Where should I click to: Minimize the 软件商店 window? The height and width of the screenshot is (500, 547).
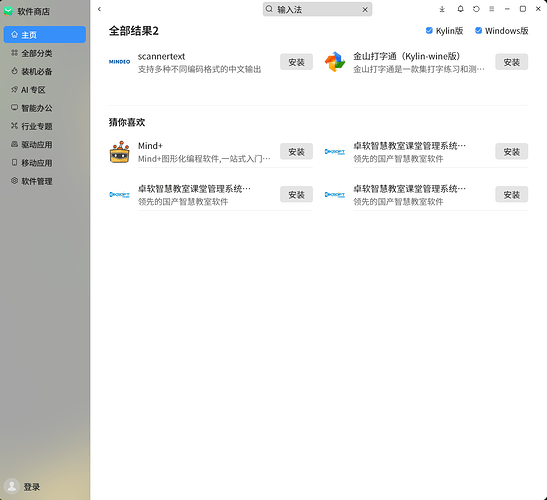pyautogui.click(x=507, y=9)
